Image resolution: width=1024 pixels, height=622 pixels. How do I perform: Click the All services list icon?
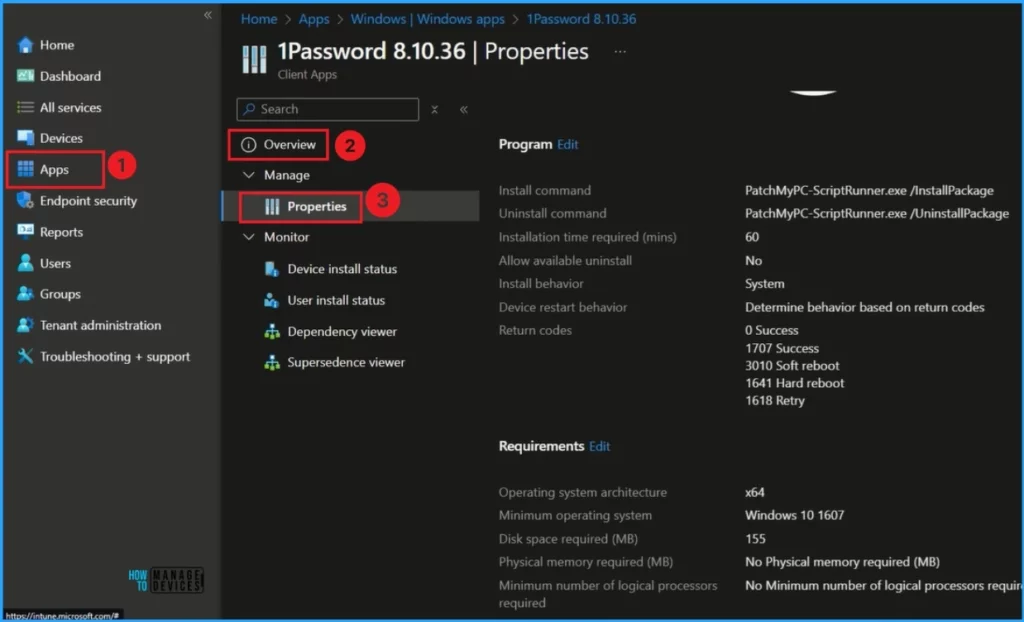point(25,107)
